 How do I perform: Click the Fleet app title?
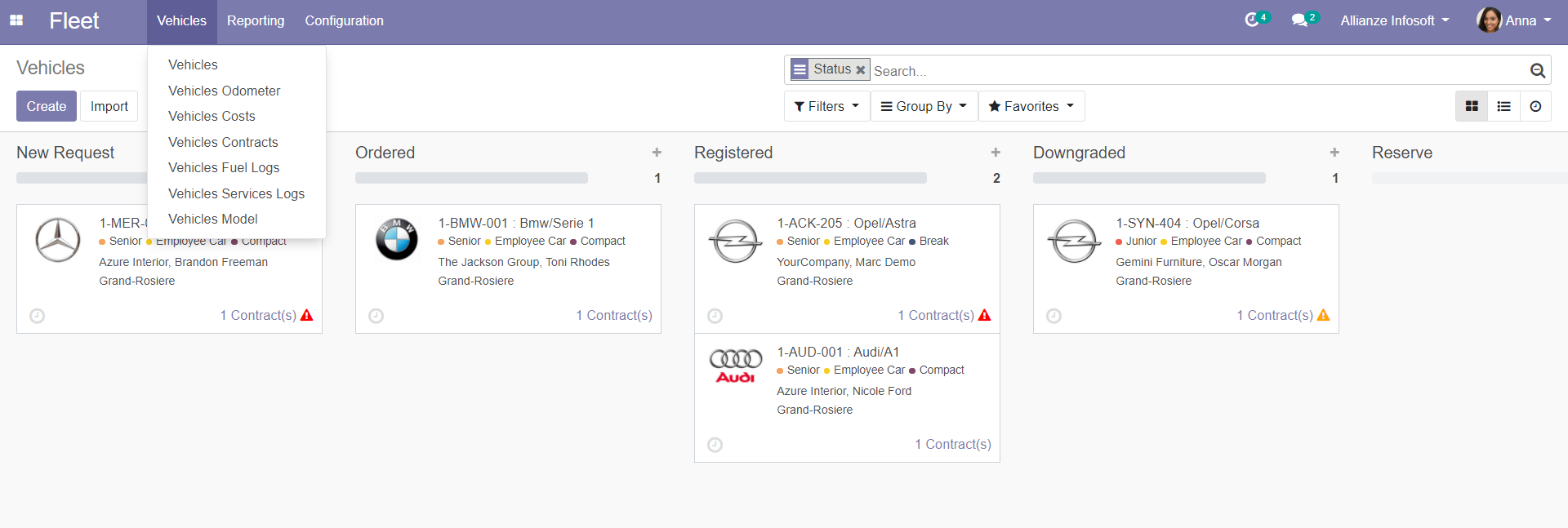73,20
